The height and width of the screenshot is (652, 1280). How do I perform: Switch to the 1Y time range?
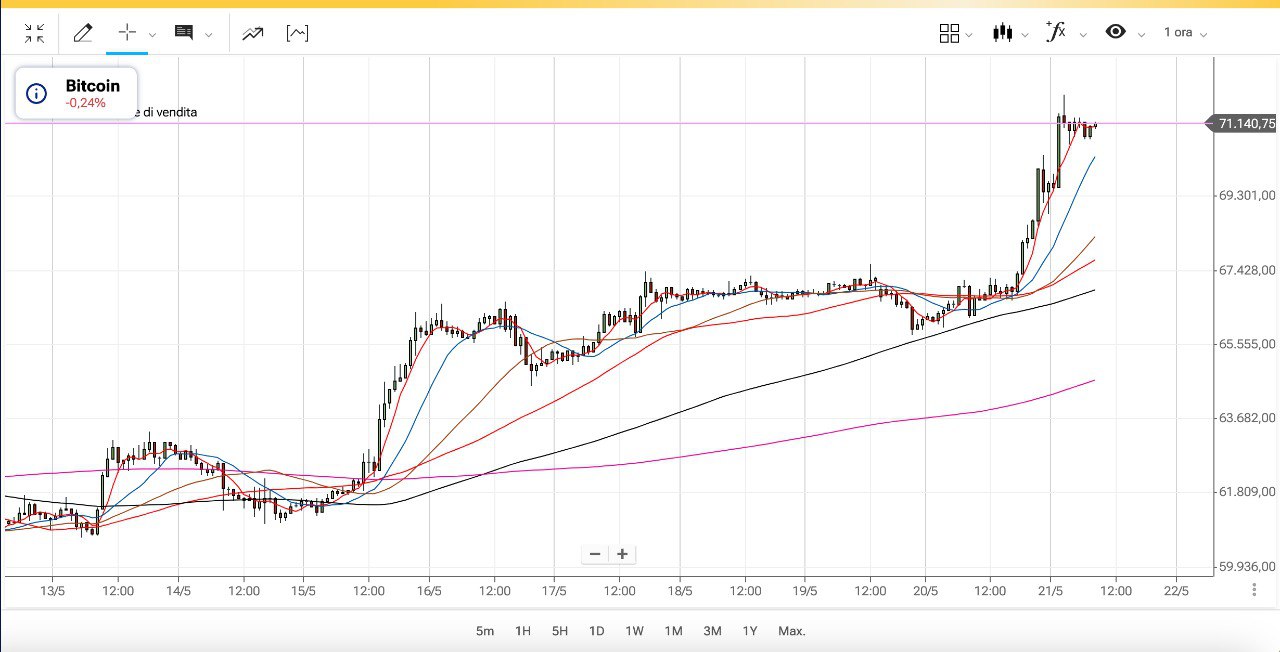point(750,631)
